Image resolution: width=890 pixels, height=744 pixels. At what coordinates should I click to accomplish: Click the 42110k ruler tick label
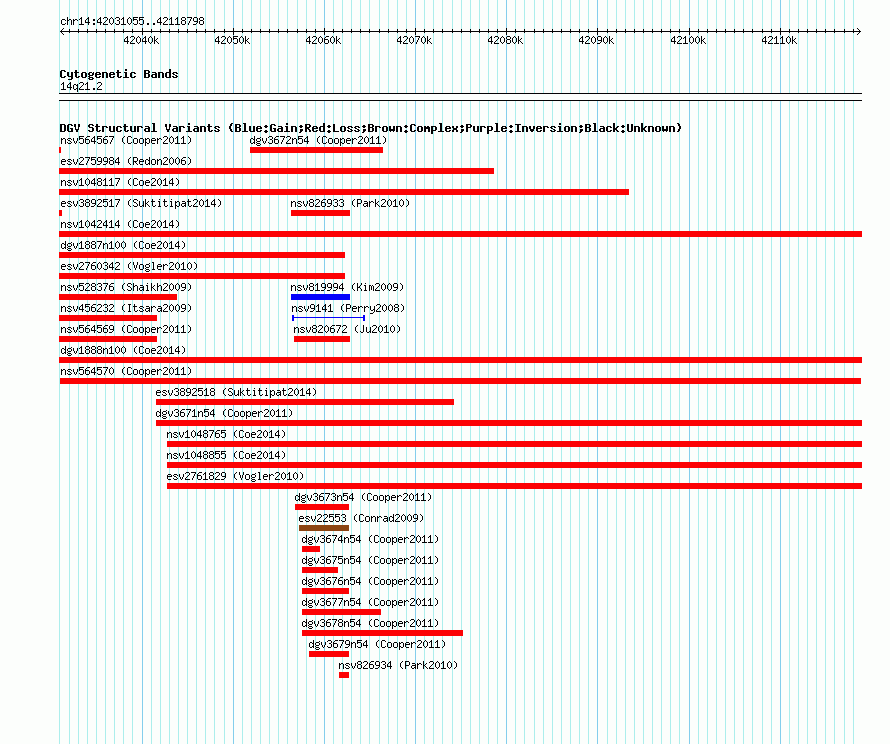click(779, 40)
